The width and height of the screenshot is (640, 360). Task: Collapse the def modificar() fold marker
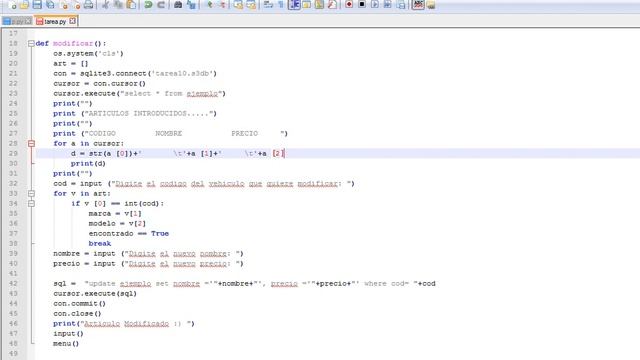[x=31, y=43]
